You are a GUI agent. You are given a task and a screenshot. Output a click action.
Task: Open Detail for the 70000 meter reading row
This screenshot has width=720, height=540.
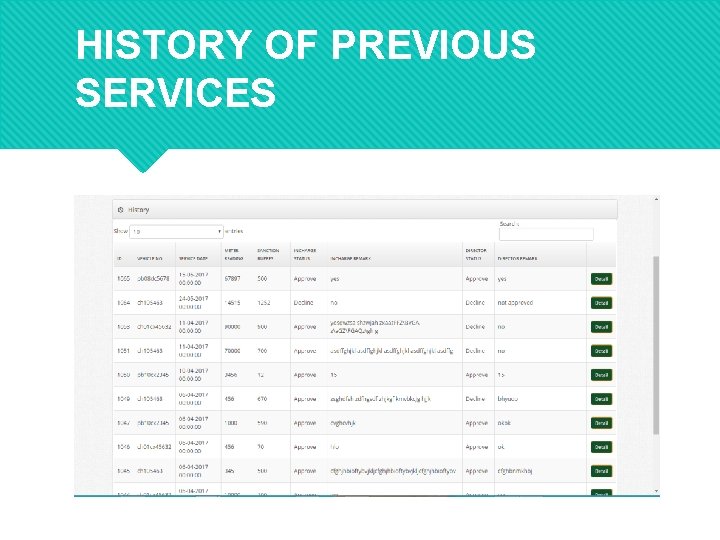[601, 351]
